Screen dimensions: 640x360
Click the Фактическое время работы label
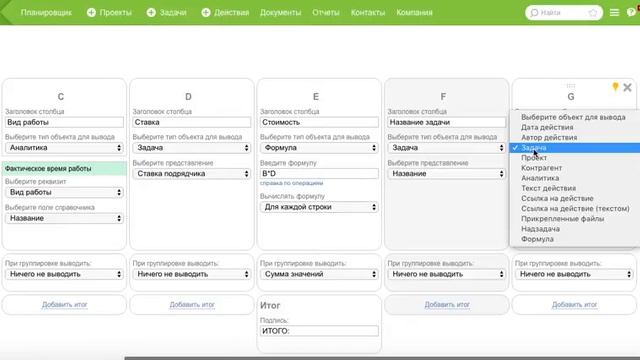[48, 169]
